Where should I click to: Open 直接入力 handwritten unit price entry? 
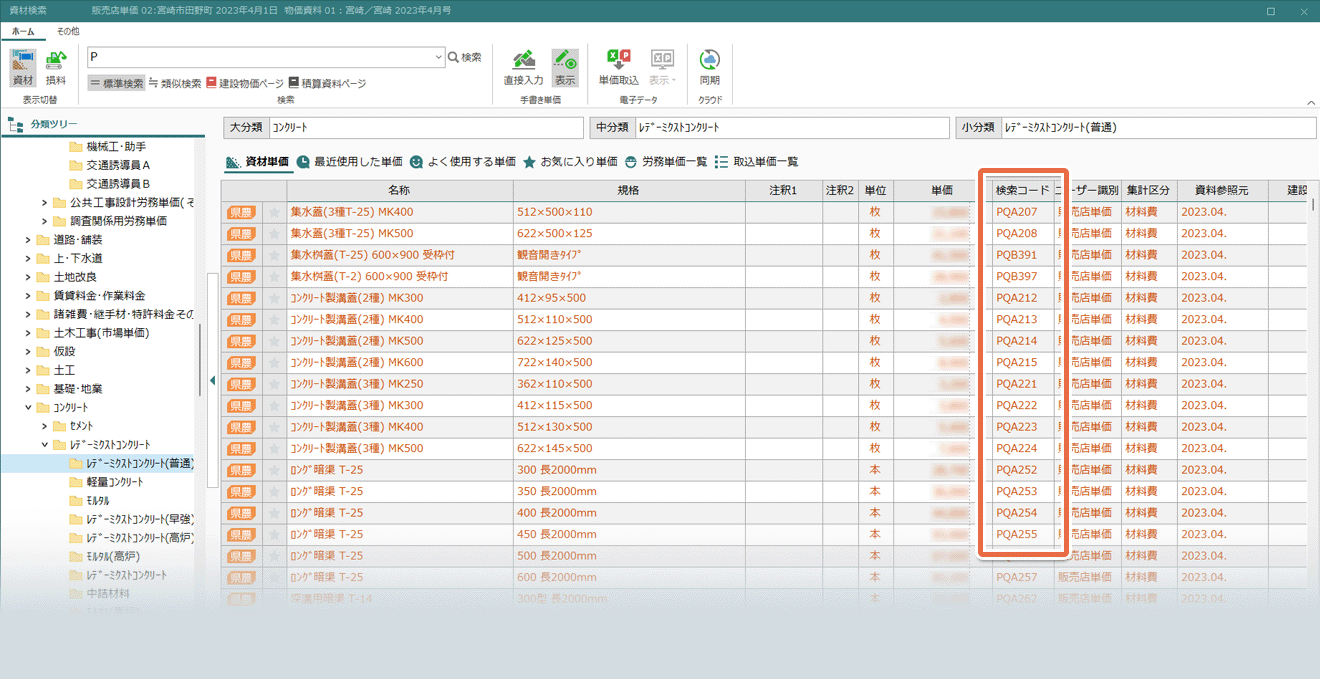523,68
